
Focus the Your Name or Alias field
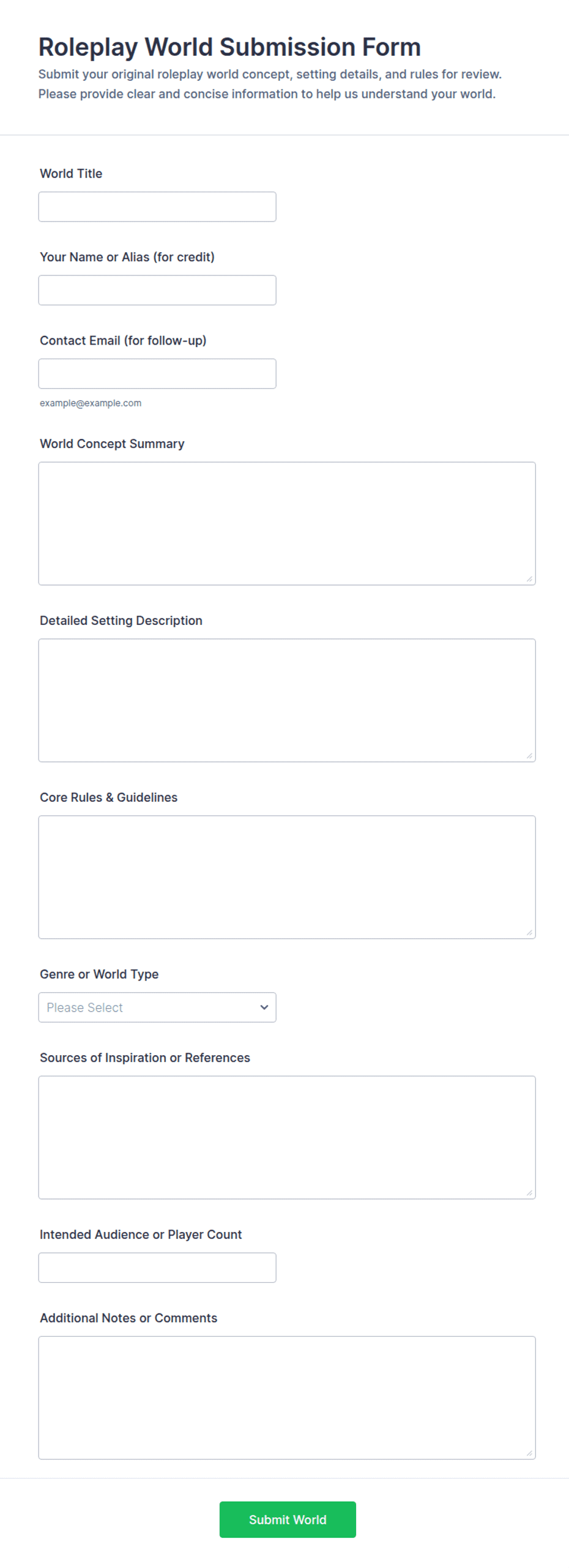click(x=157, y=290)
